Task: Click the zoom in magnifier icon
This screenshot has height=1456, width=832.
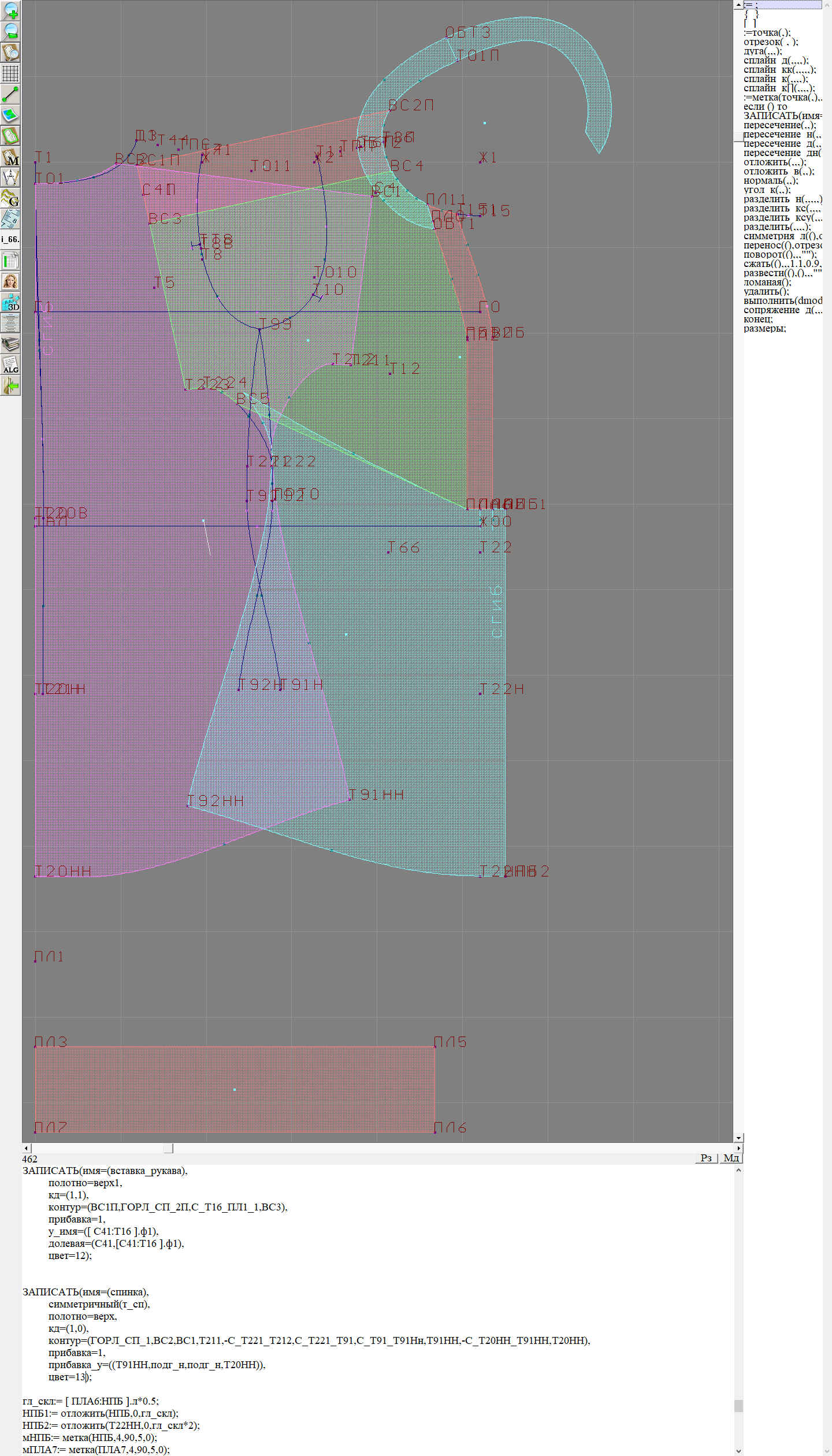Action: coord(10,10)
